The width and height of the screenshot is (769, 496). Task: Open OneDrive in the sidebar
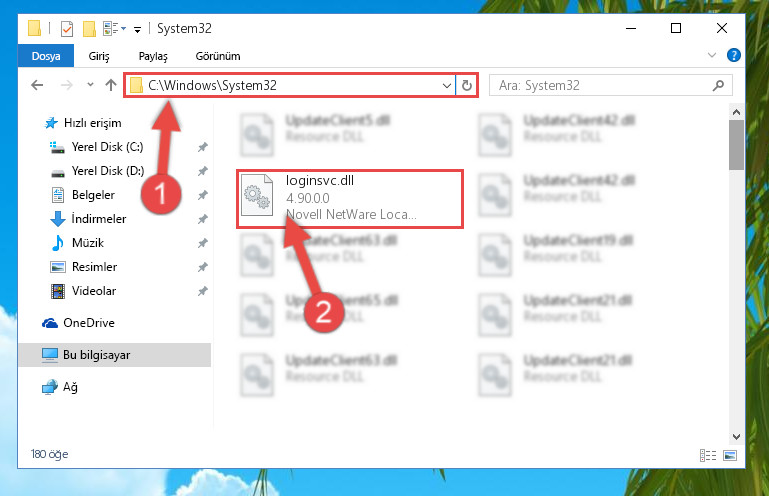[x=88, y=323]
